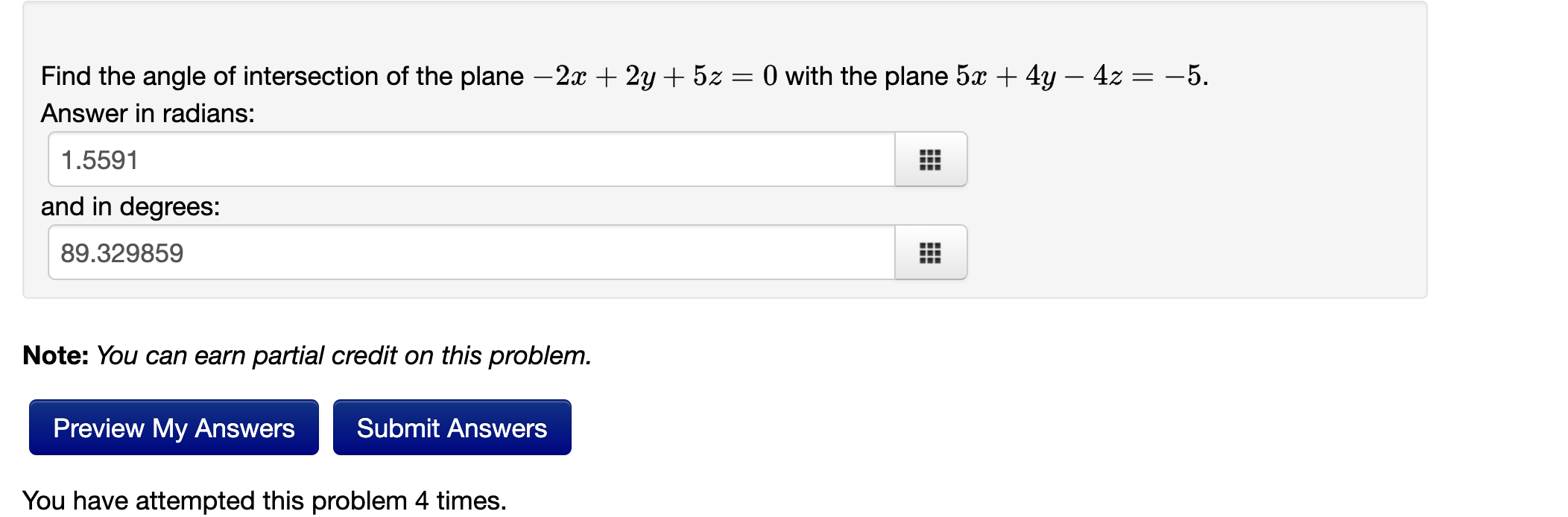
Task: Click the 'and in degrees:' label
Action: [x=130, y=207]
